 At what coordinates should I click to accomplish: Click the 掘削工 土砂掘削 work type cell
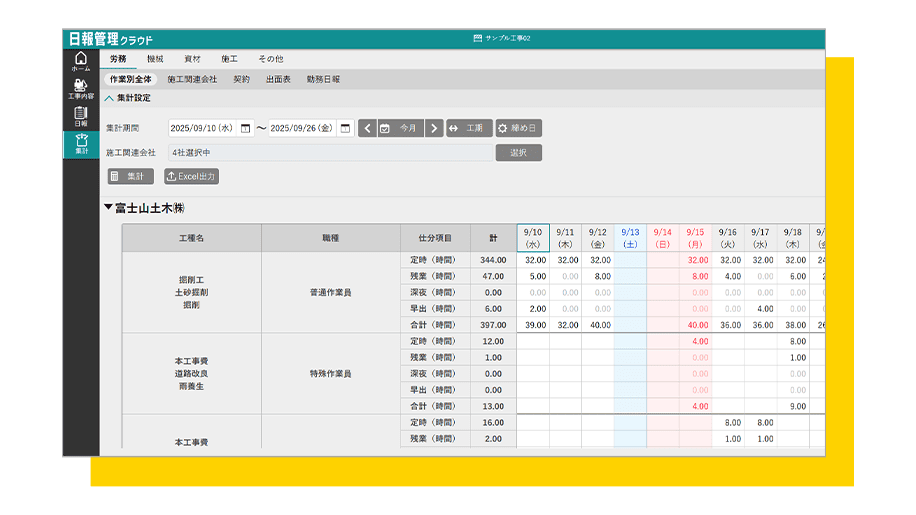pos(192,293)
